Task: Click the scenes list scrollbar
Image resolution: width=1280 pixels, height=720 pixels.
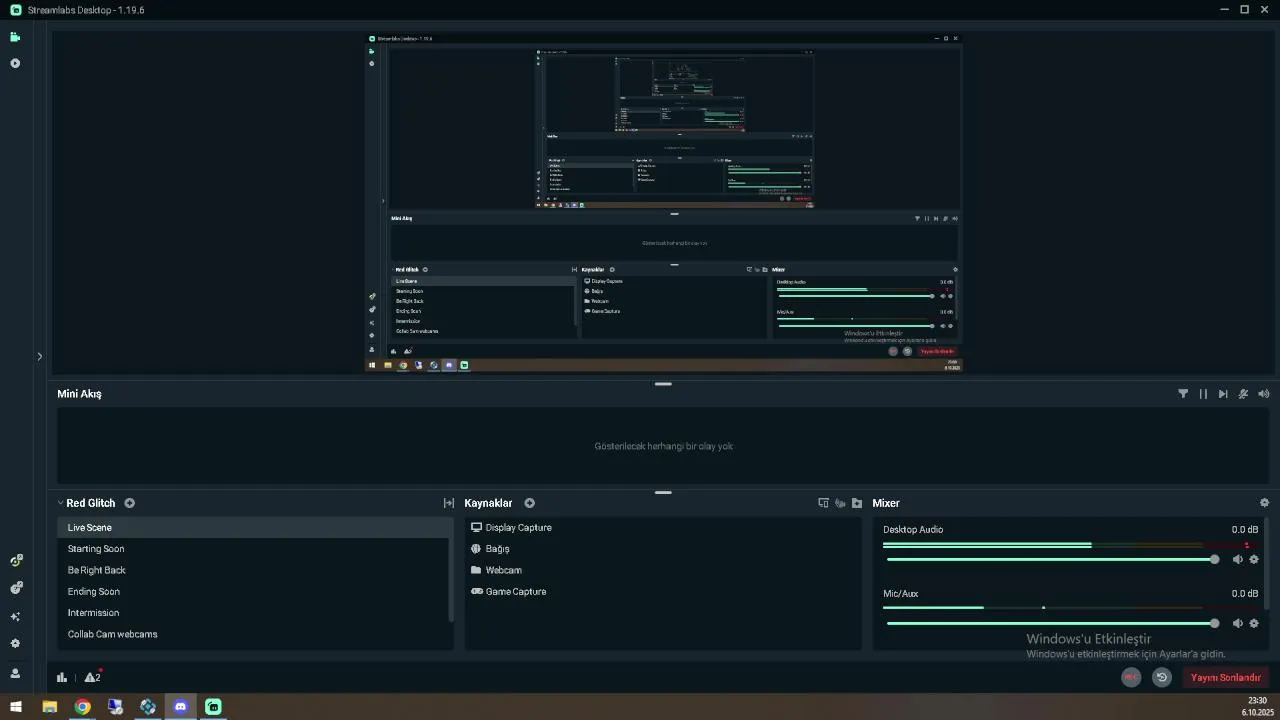Action: pyautogui.click(x=451, y=568)
